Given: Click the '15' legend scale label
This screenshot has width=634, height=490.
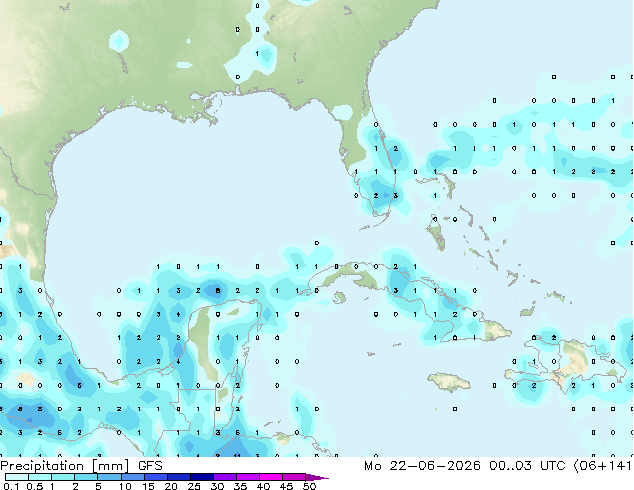Looking at the screenshot, I should (148, 486).
